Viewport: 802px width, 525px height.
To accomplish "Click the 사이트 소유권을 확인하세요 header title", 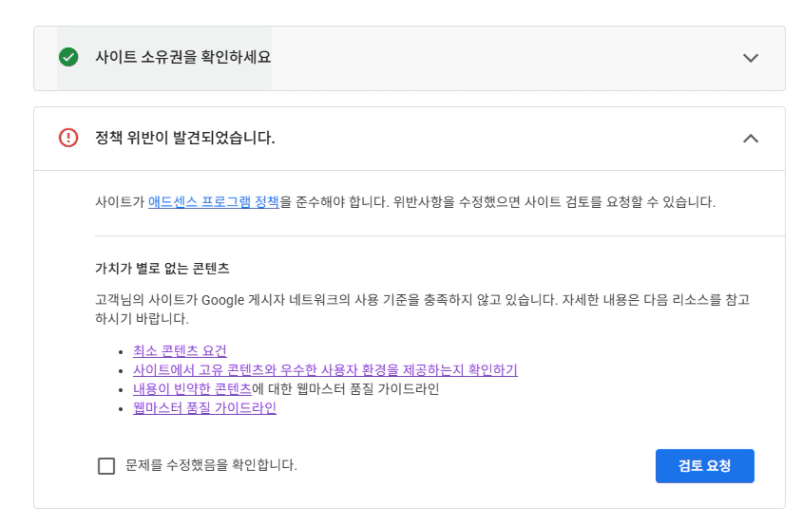I will [x=182, y=58].
